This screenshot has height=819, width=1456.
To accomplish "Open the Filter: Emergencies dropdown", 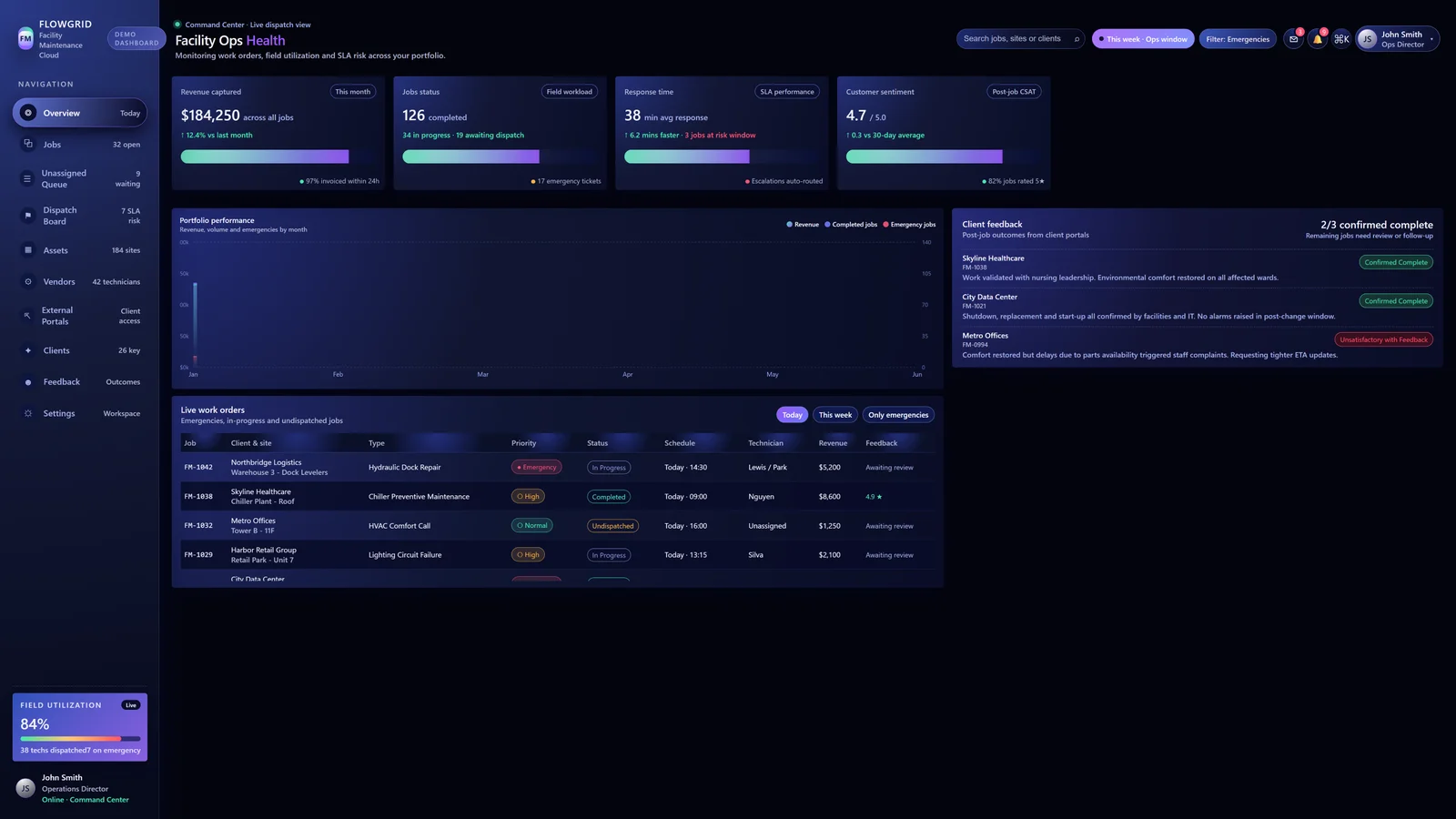I will (x=1238, y=38).
